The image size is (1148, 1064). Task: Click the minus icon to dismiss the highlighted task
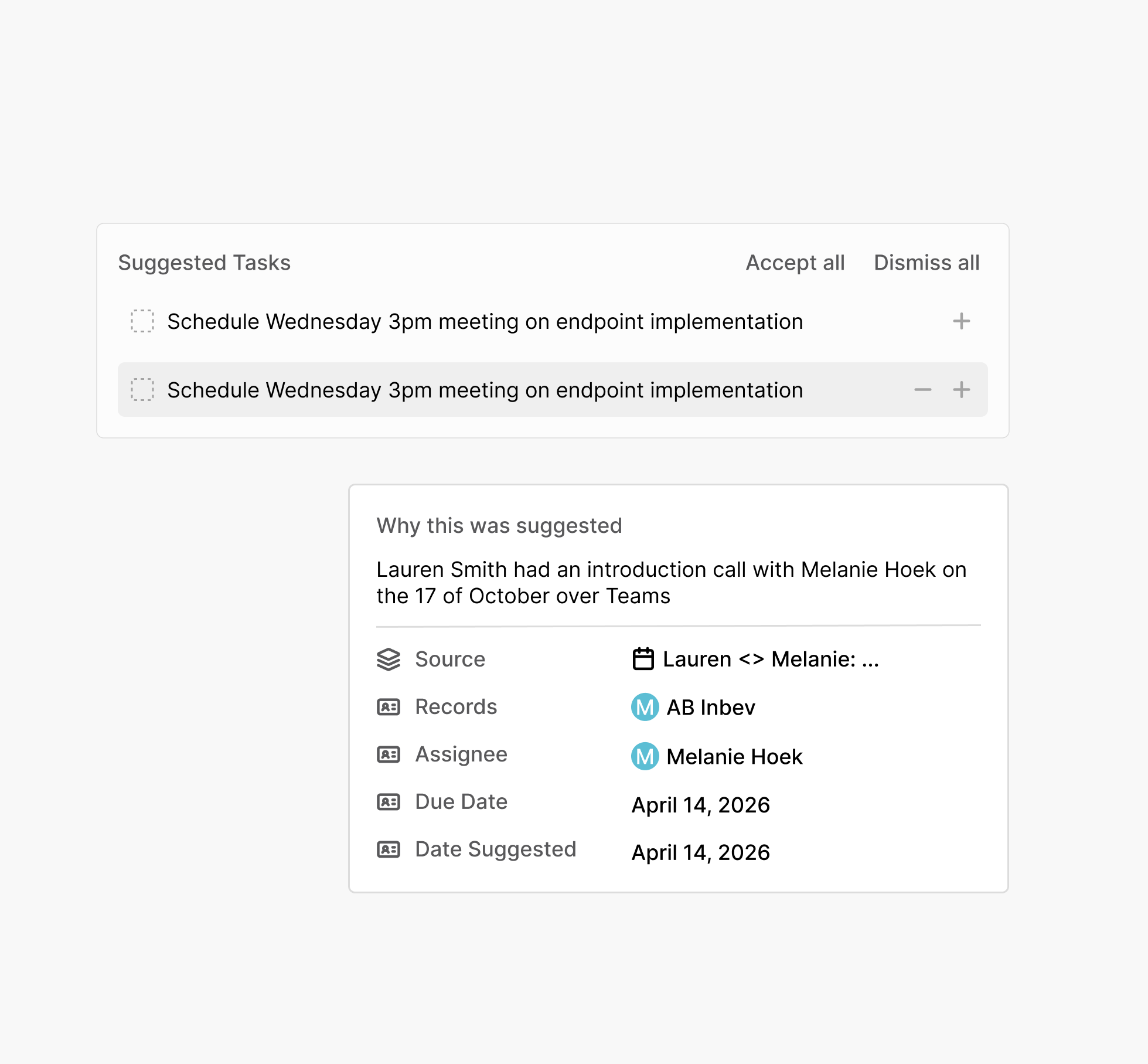click(923, 390)
